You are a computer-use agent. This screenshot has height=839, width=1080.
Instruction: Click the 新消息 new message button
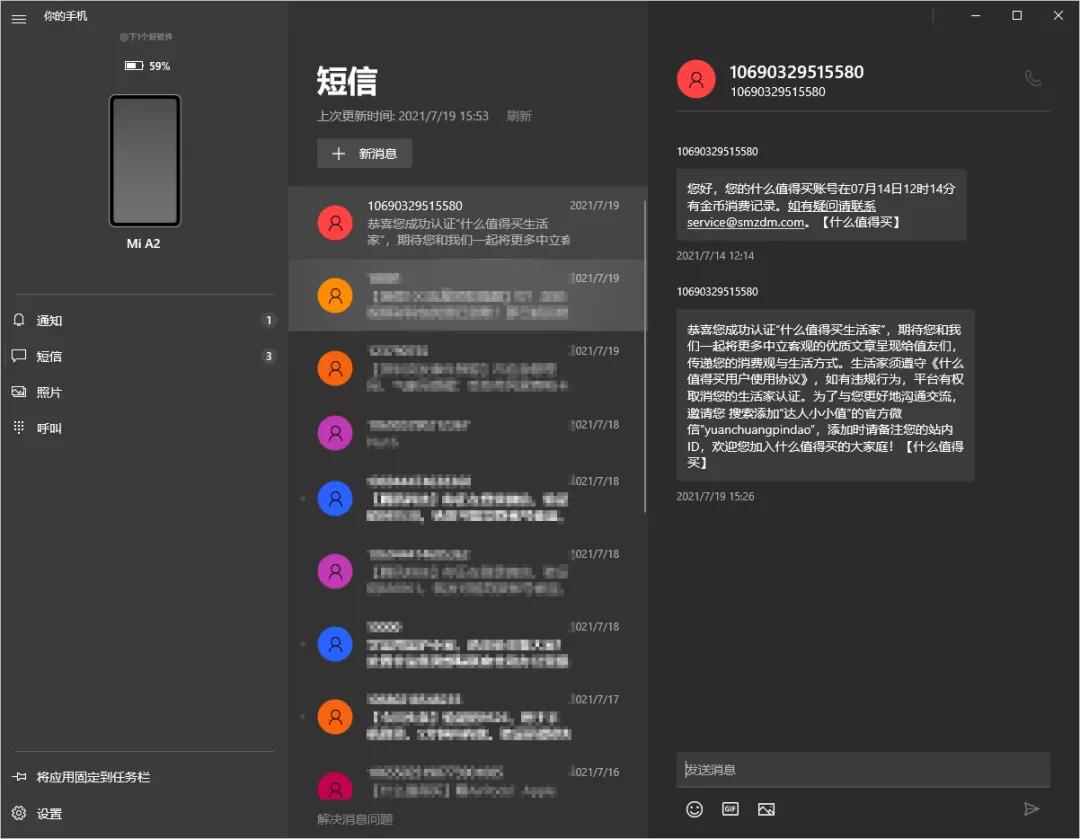pos(364,153)
